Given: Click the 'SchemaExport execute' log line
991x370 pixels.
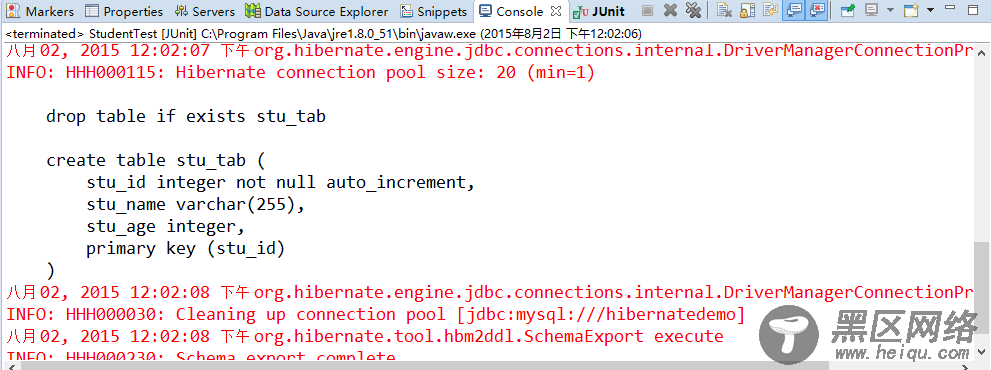Looking at the screenshot, I should (x=365, y=336).
